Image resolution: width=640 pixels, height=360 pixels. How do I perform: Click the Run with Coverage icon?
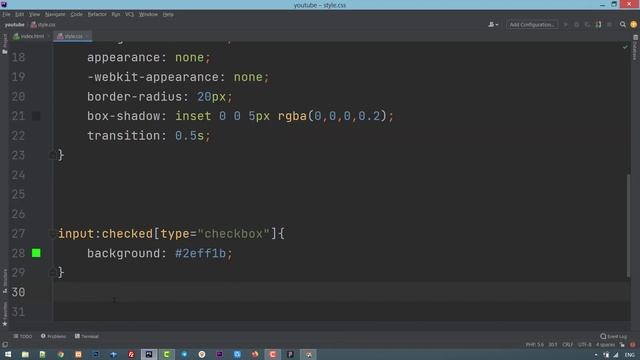tap(587, 25)
